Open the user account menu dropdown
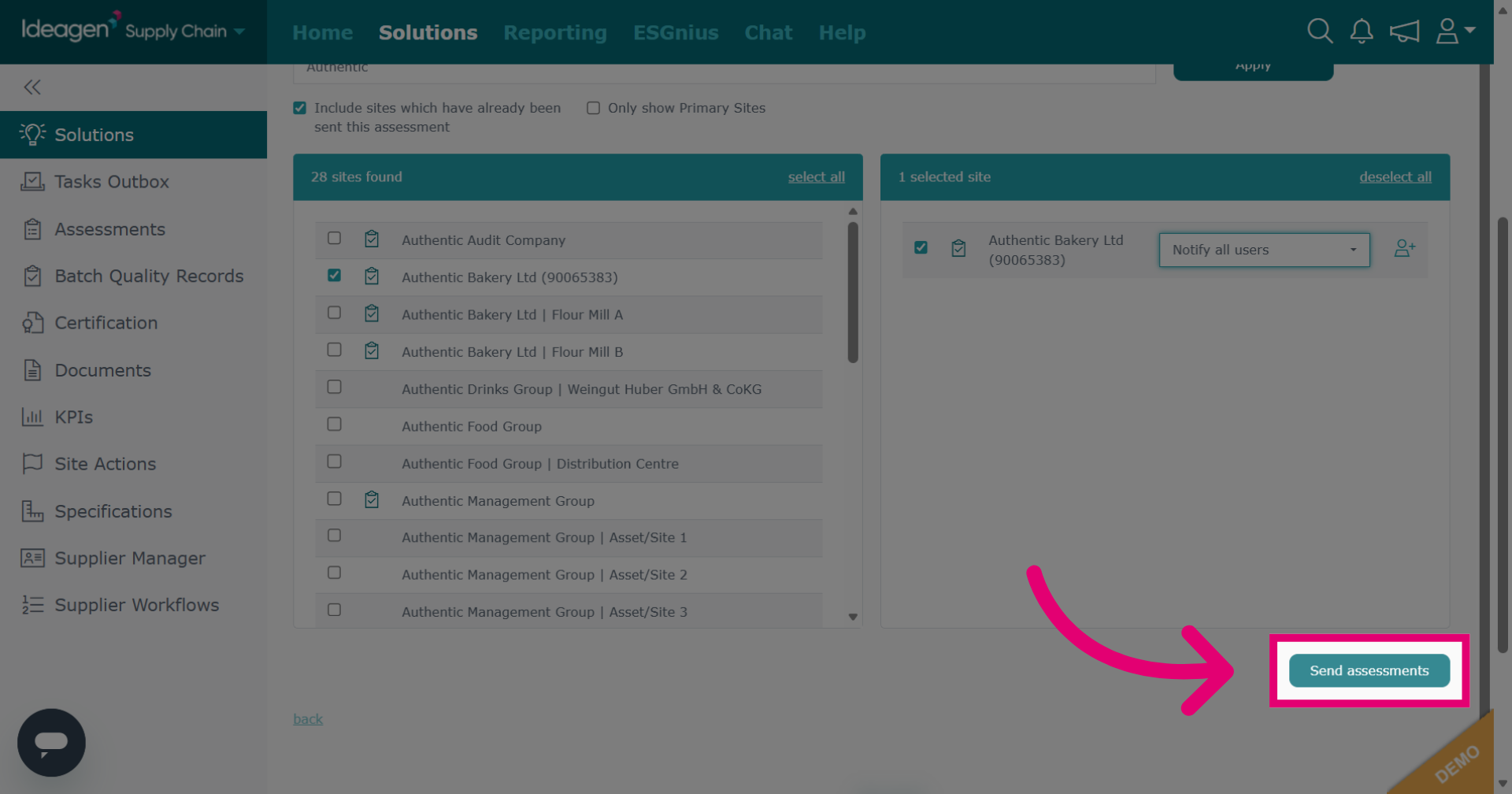The height and width of the screenshot is (794, 1512). (x=1455, y=32)
